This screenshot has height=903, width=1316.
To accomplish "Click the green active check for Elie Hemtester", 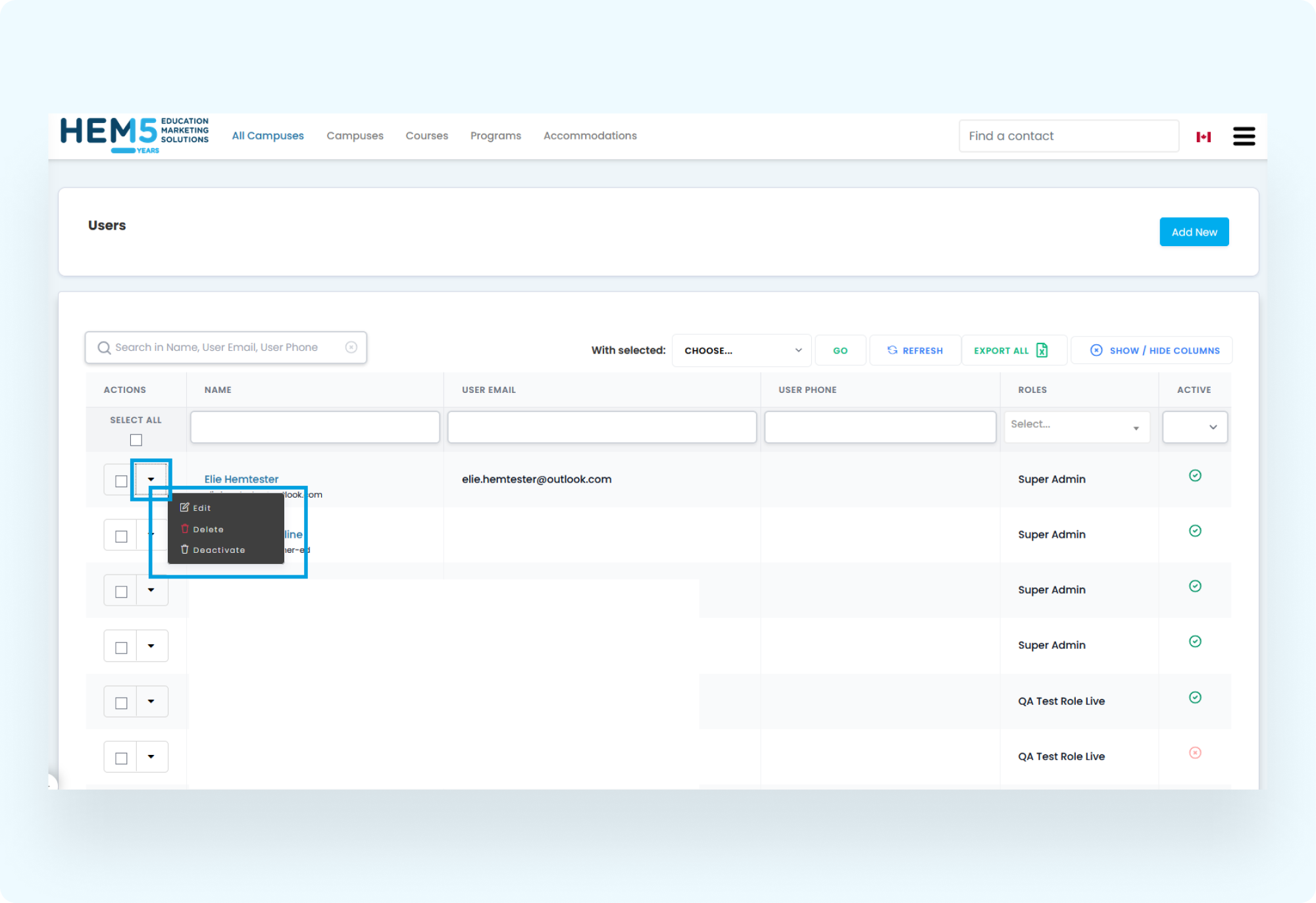I will coord(1195,475).
